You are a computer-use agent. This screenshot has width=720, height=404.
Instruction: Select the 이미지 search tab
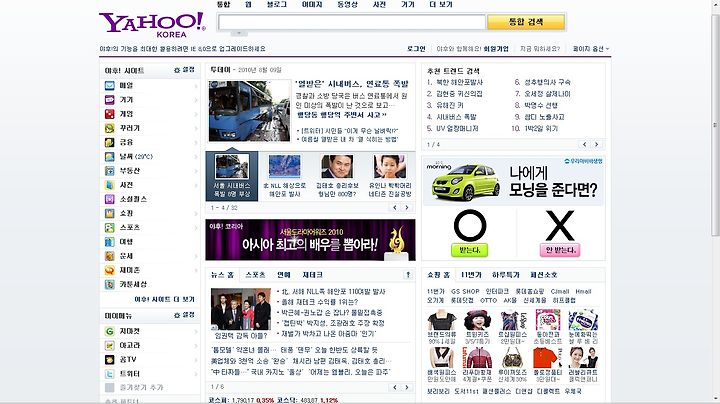(312, 4)
